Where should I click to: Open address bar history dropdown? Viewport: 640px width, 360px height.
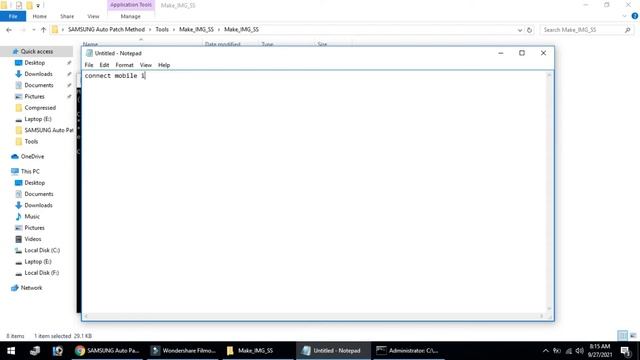click(x=520, y=30)
